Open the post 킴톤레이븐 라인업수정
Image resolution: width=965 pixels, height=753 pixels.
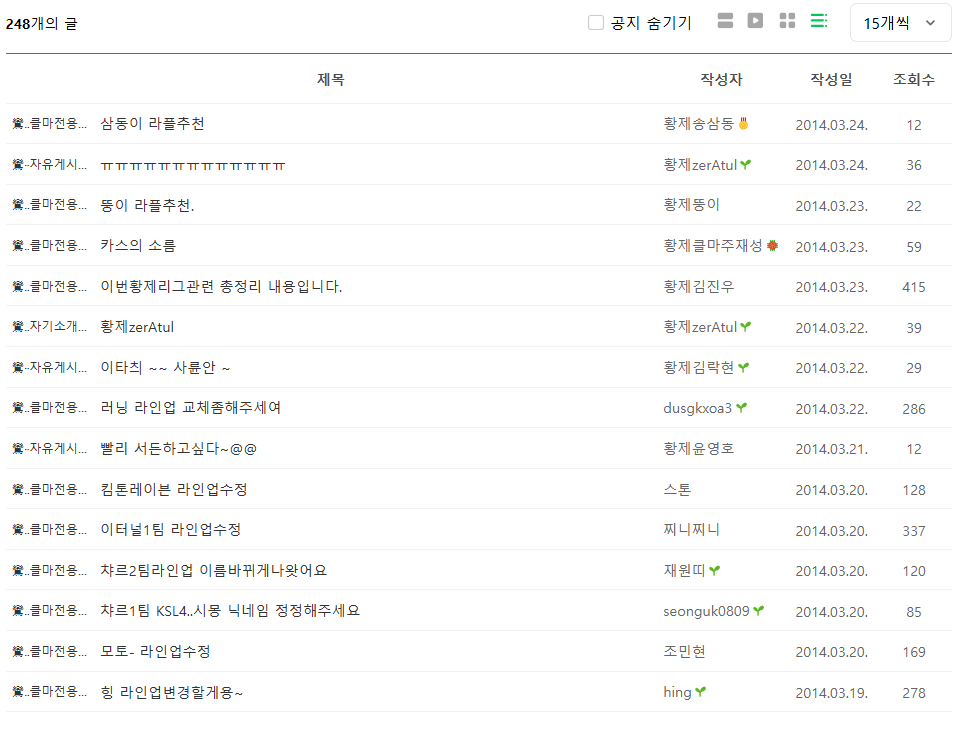(x=173, y=489)
